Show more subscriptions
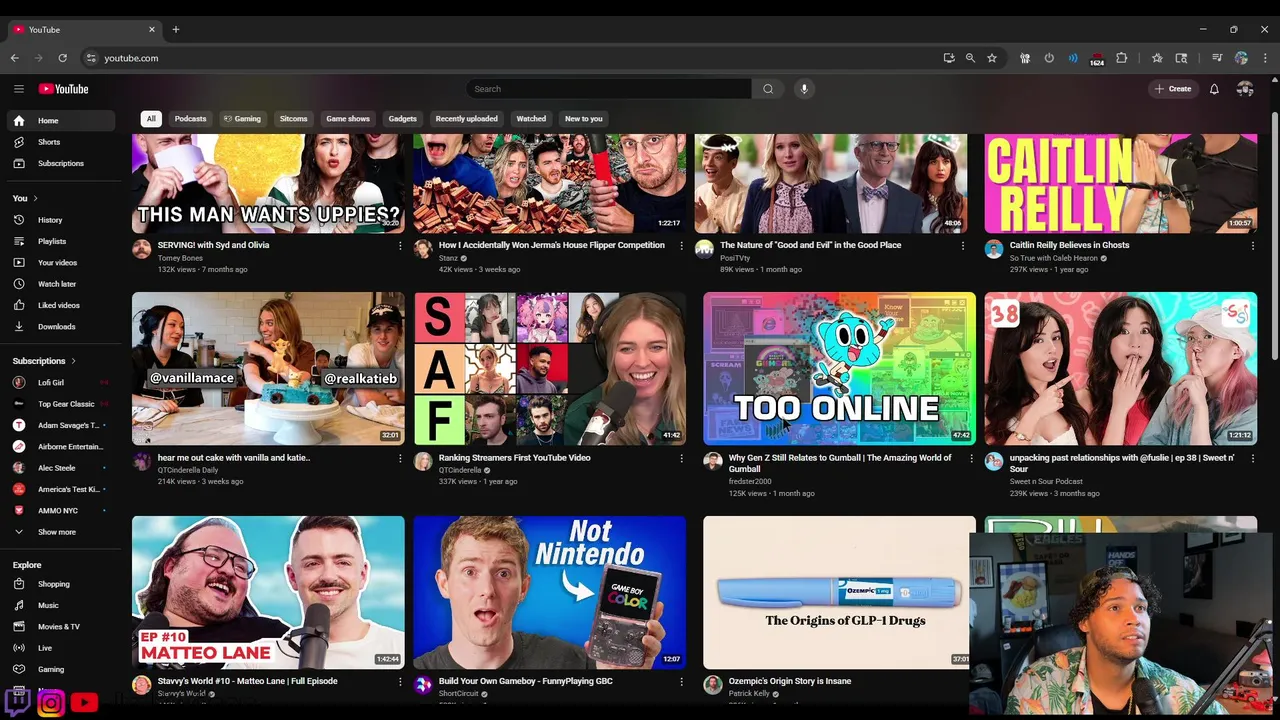Image resolution: width=1280 pixels, height=720 pixels. (60, 532)
